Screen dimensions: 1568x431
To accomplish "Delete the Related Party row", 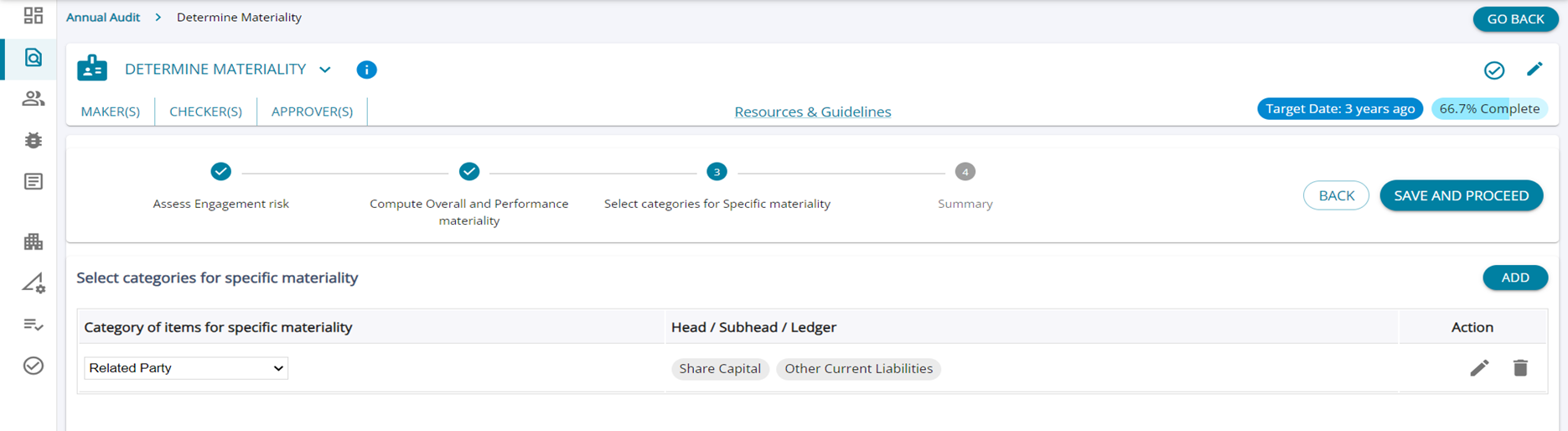I will (x=1520, y=368).
